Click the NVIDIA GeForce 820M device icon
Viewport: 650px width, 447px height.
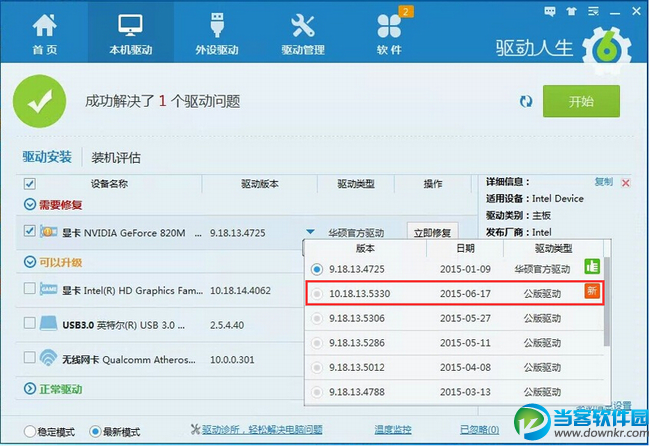pyautogui.click(x=49, y=232)
